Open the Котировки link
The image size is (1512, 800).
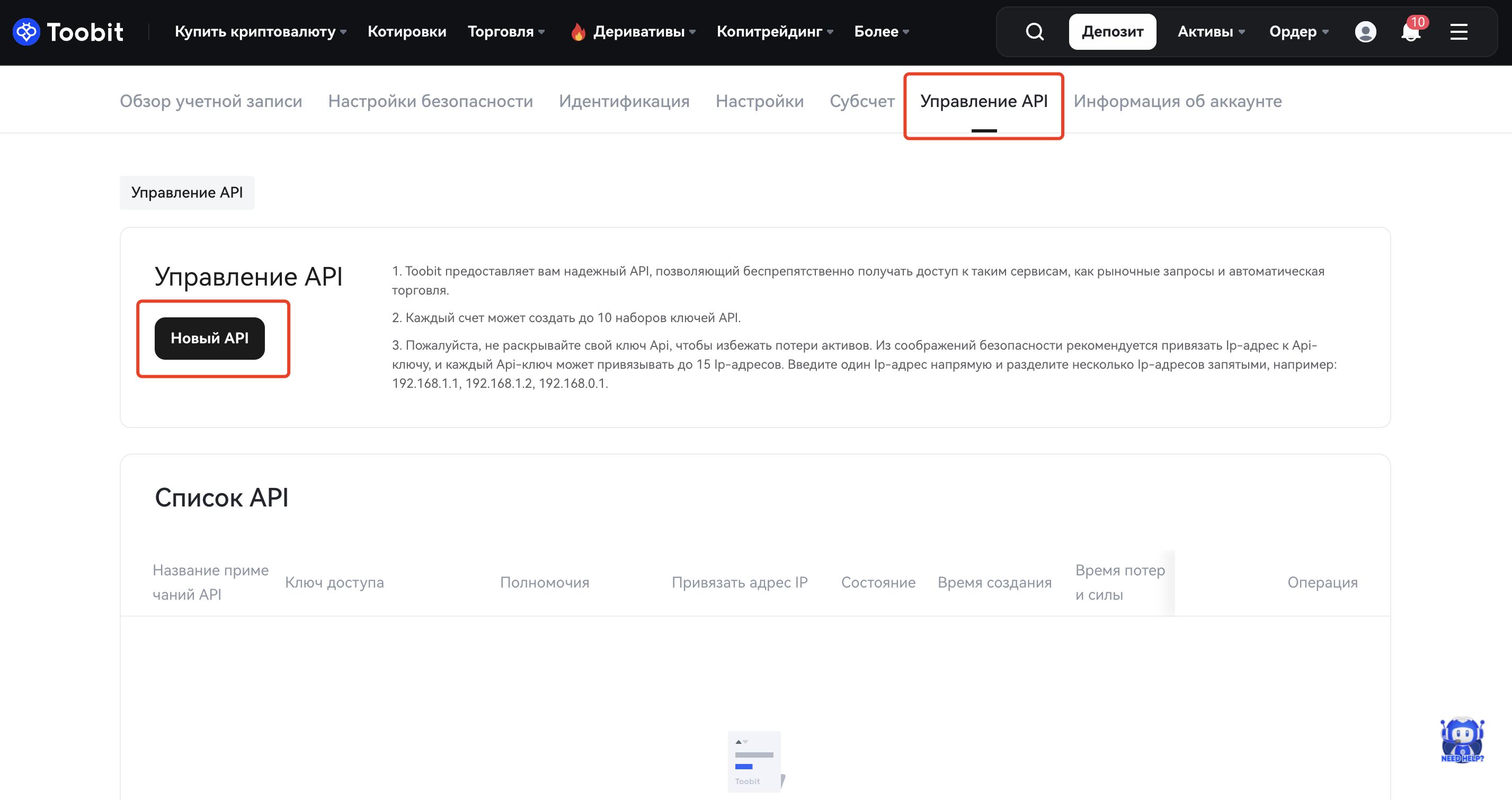[x=407, y=32]
